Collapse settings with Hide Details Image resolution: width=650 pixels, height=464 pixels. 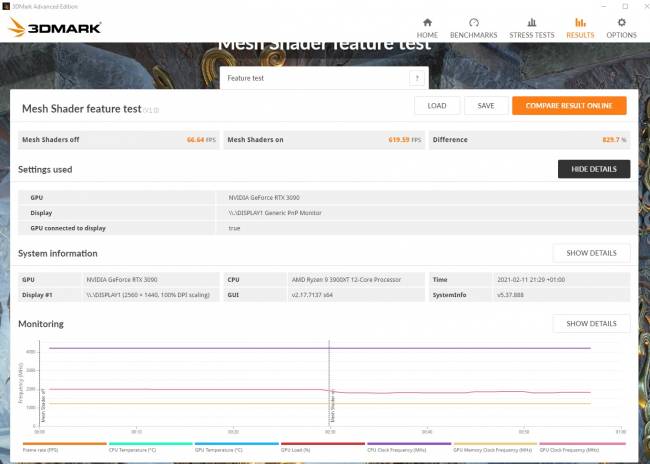point(593,169)
